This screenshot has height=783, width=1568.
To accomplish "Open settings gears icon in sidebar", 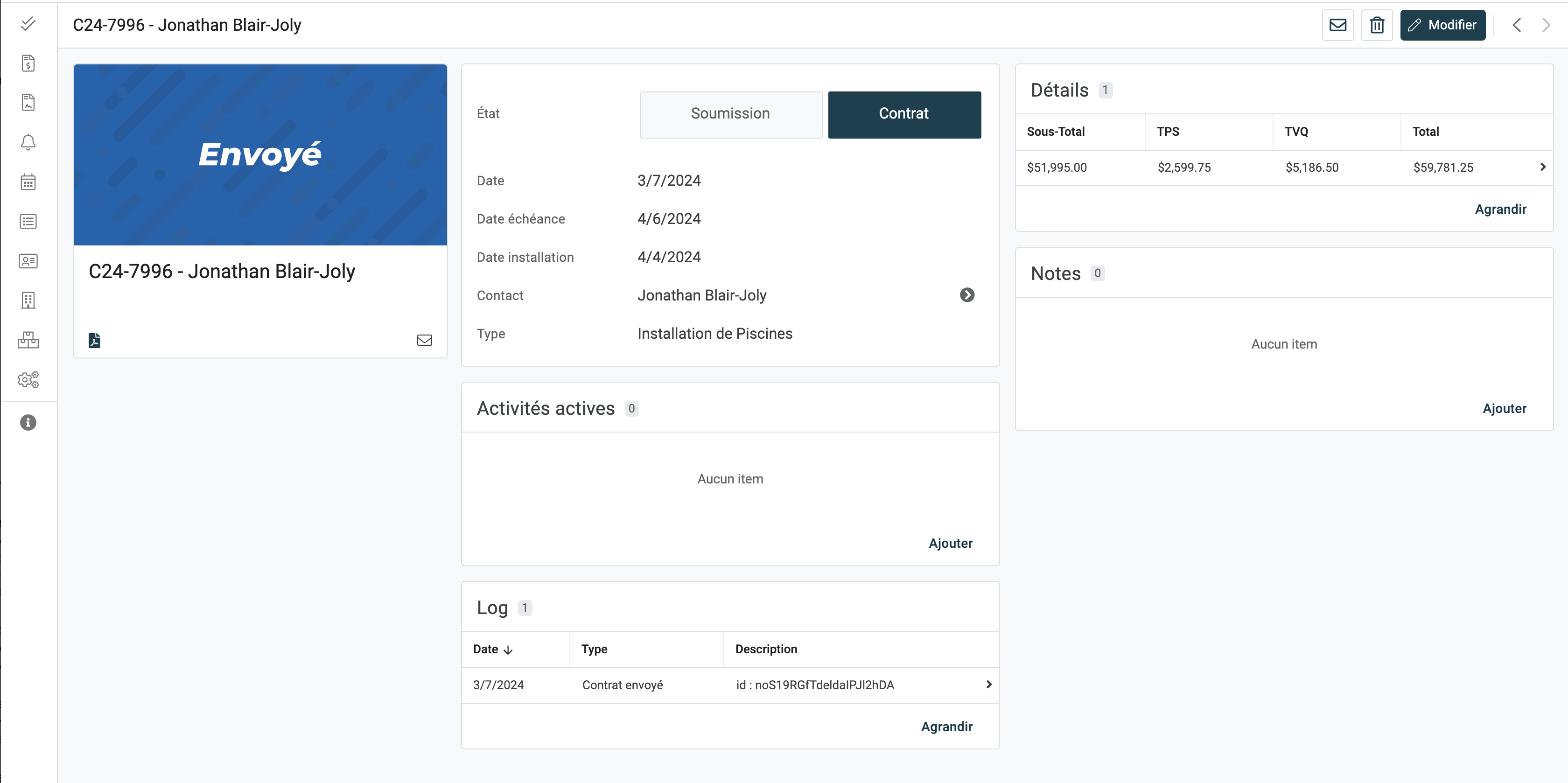I will 28,379.
